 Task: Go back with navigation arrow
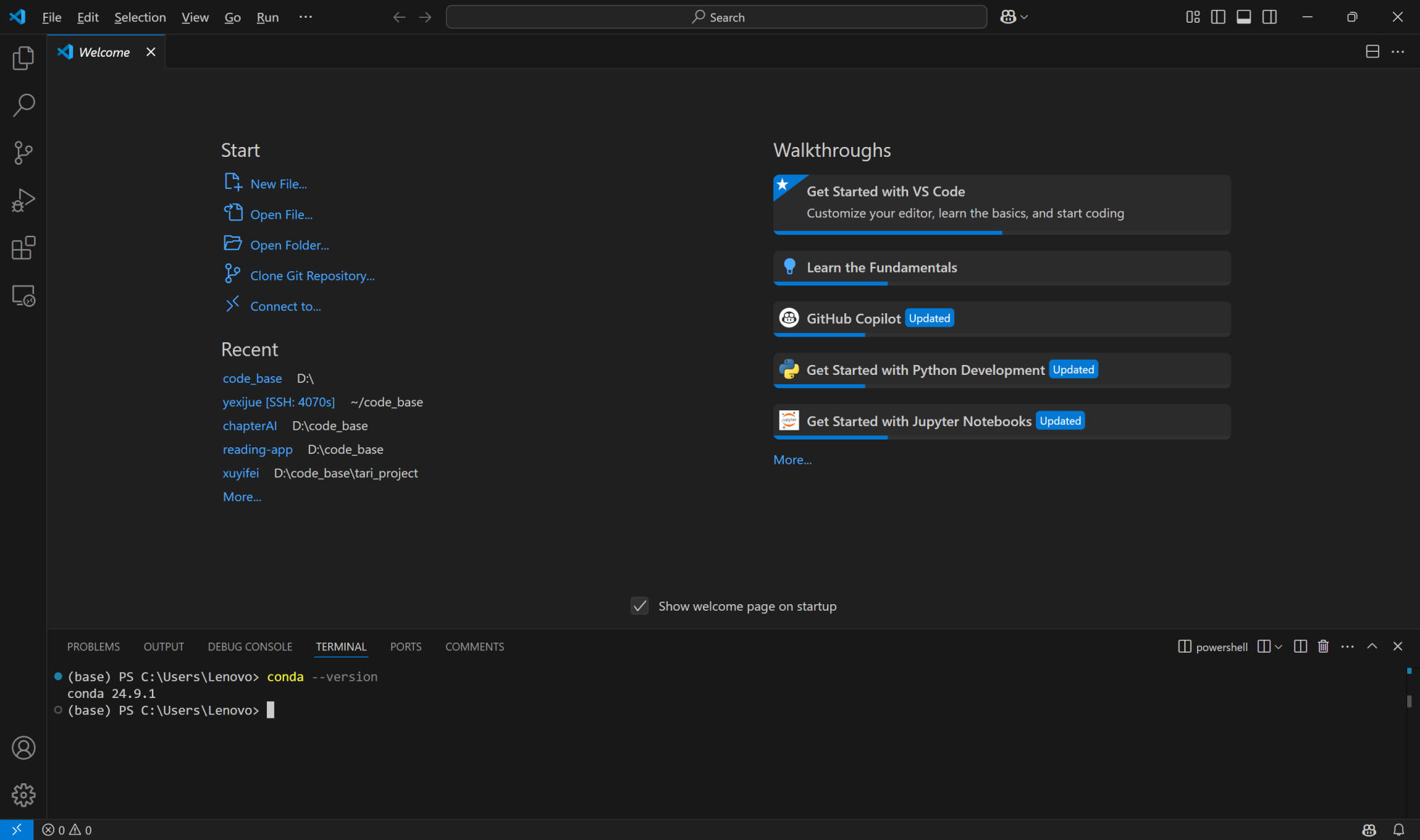(399, 17)
